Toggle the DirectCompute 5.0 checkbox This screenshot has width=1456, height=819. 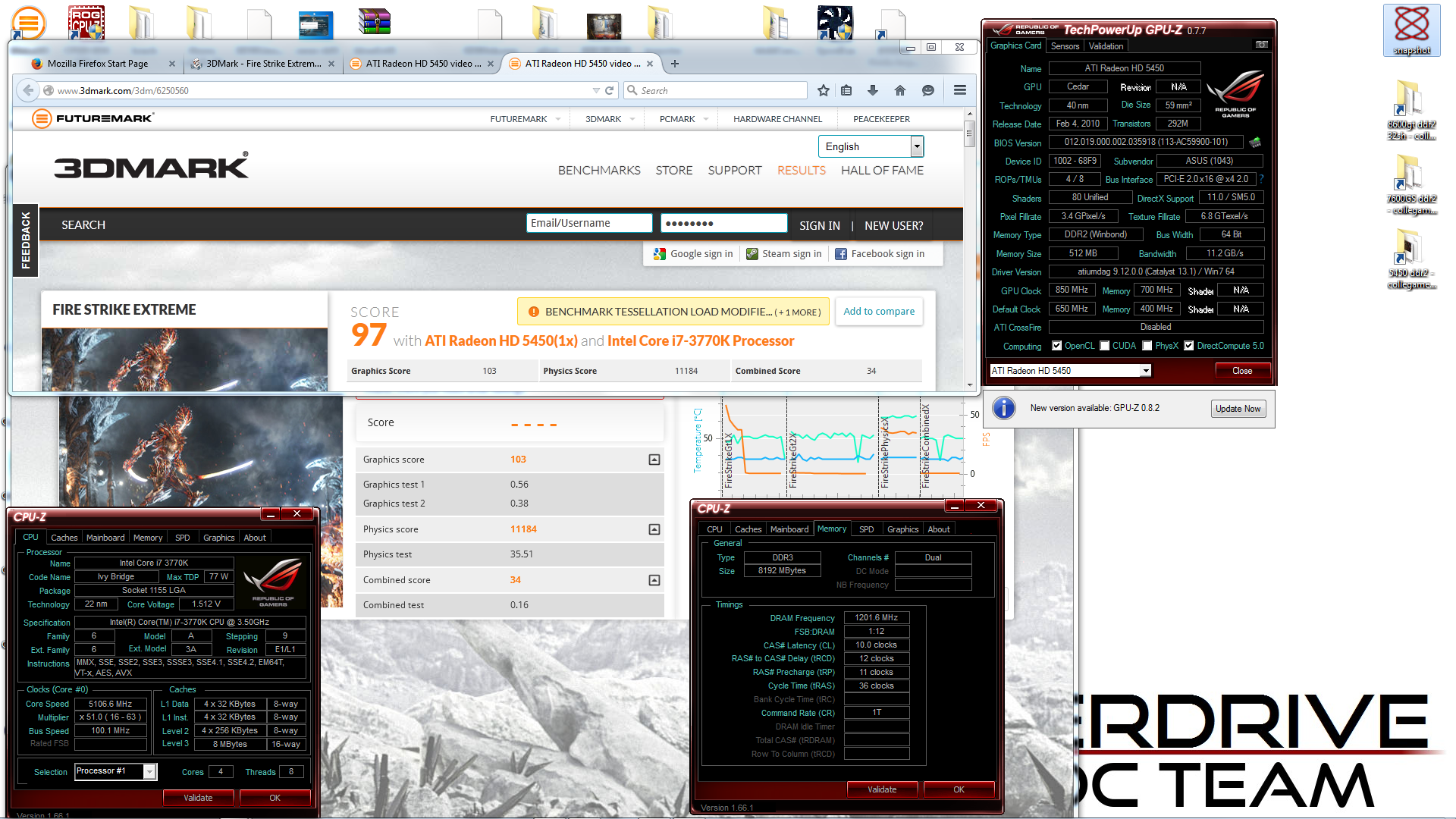point(1189,346)
